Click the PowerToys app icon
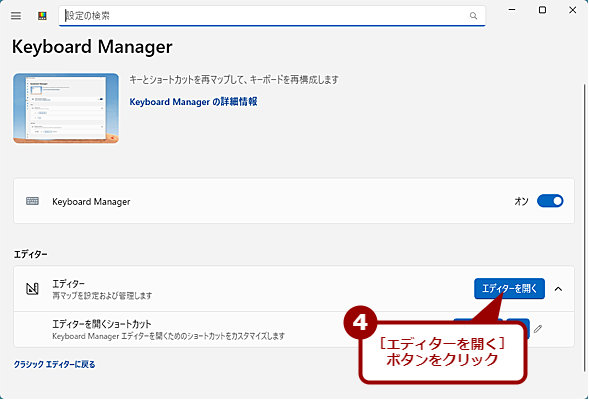The width and height of the screenshot is (589, 400). tap(42, 16)
